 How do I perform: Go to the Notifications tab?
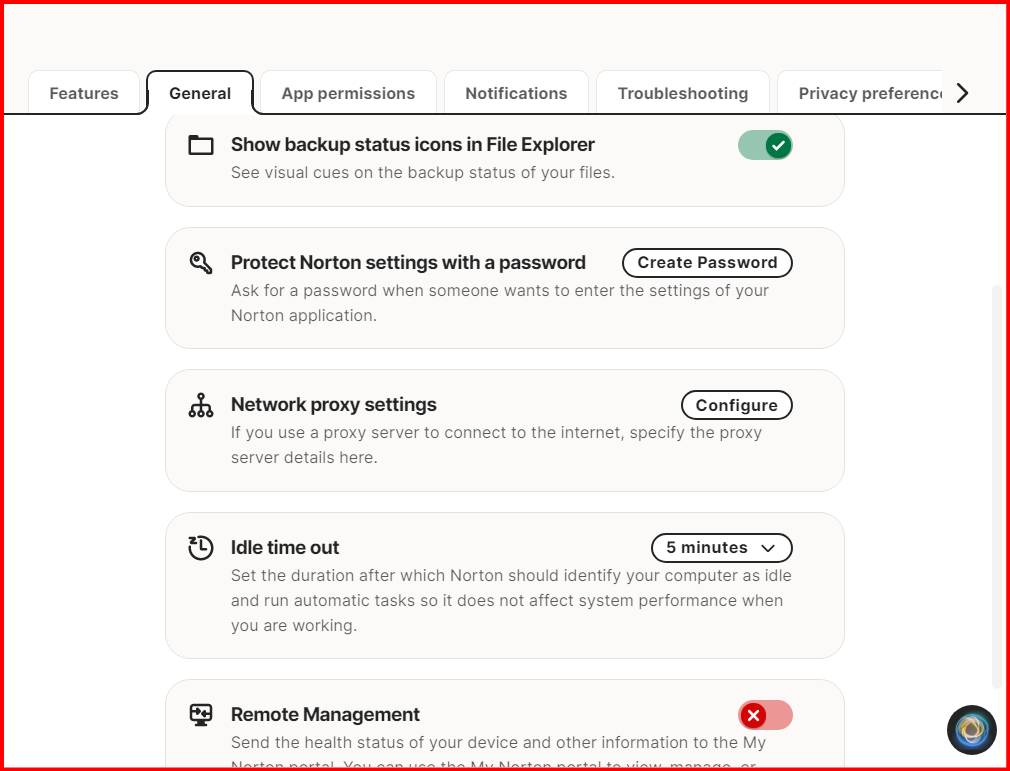pos(516,93)
